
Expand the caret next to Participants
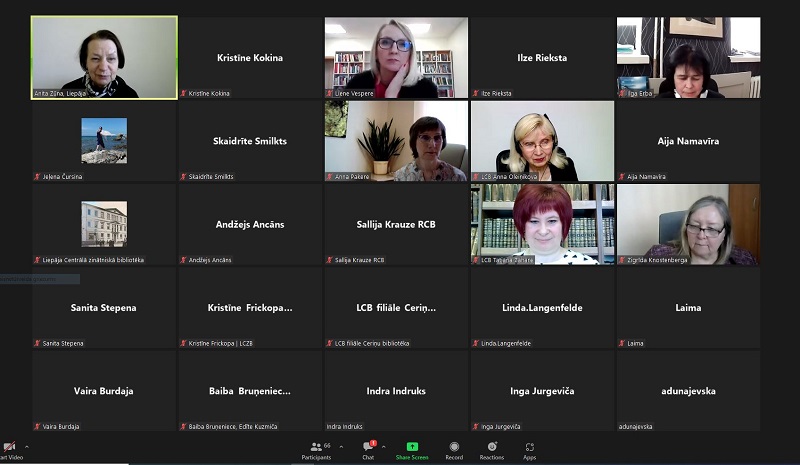pyautogui.click(x=341, y=447)
